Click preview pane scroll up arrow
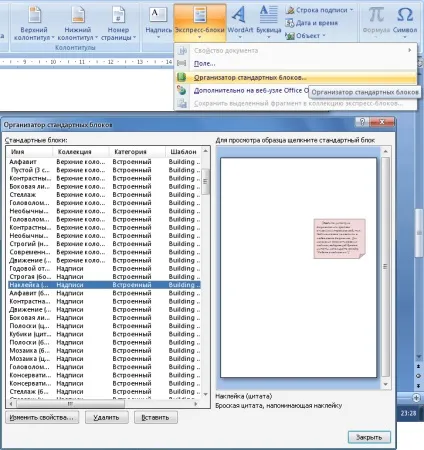 pyautogui.click(x=386, y=152)
